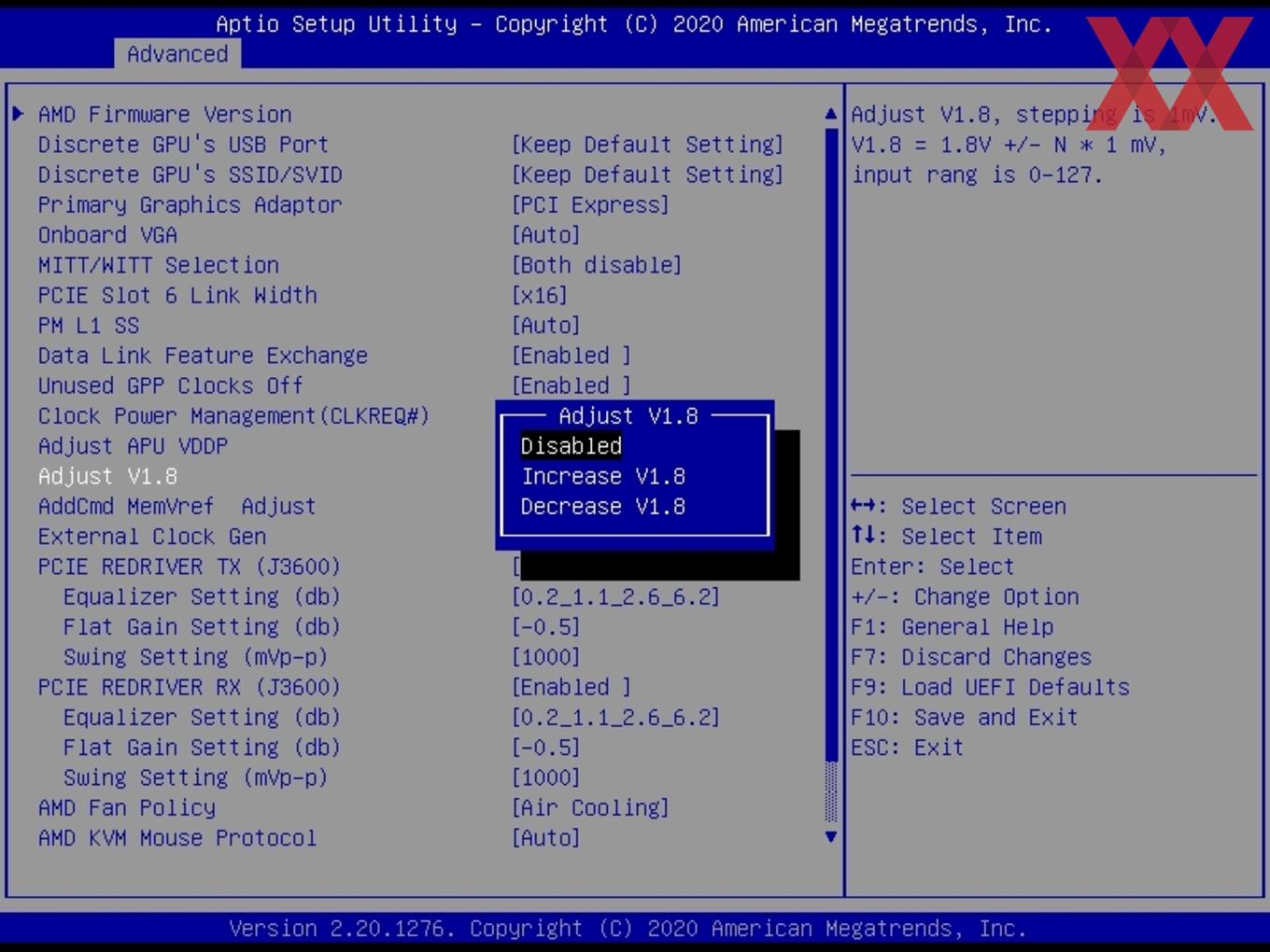This screenshot has width=1270, height=952.
Task: Toggle PCIE REDRIVER RX Enabled value
Action: [x=571, y=688]
